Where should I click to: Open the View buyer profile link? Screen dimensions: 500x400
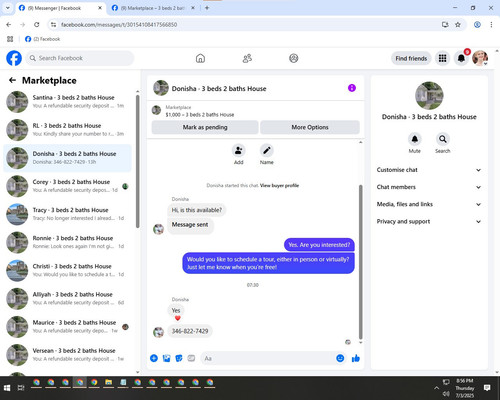tap(279, 186)
